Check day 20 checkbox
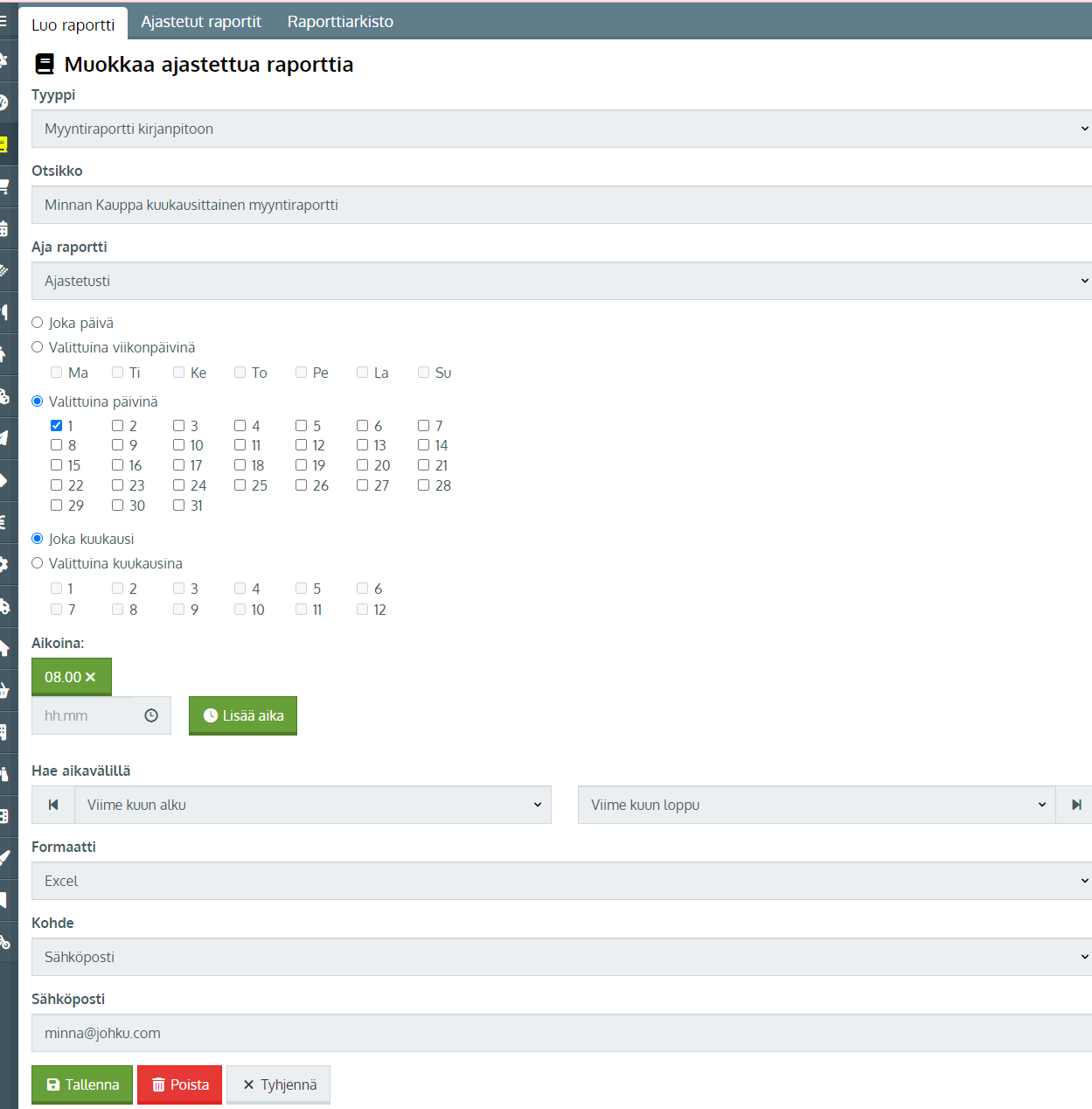The width and height of the screenshot is (1092, 1109). [x=363, y=465]
